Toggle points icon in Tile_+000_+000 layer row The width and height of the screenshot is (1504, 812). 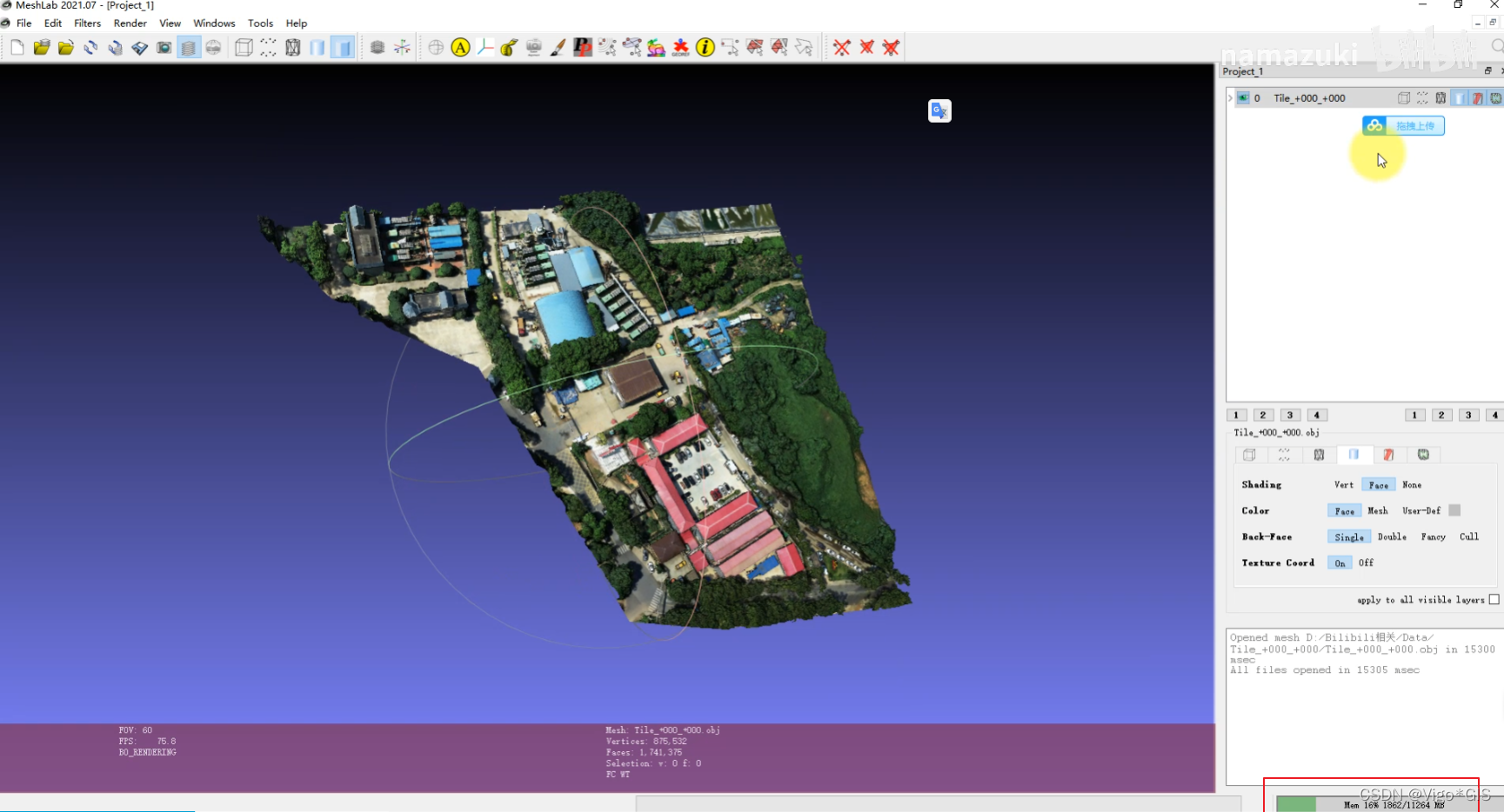(1422, 98)
